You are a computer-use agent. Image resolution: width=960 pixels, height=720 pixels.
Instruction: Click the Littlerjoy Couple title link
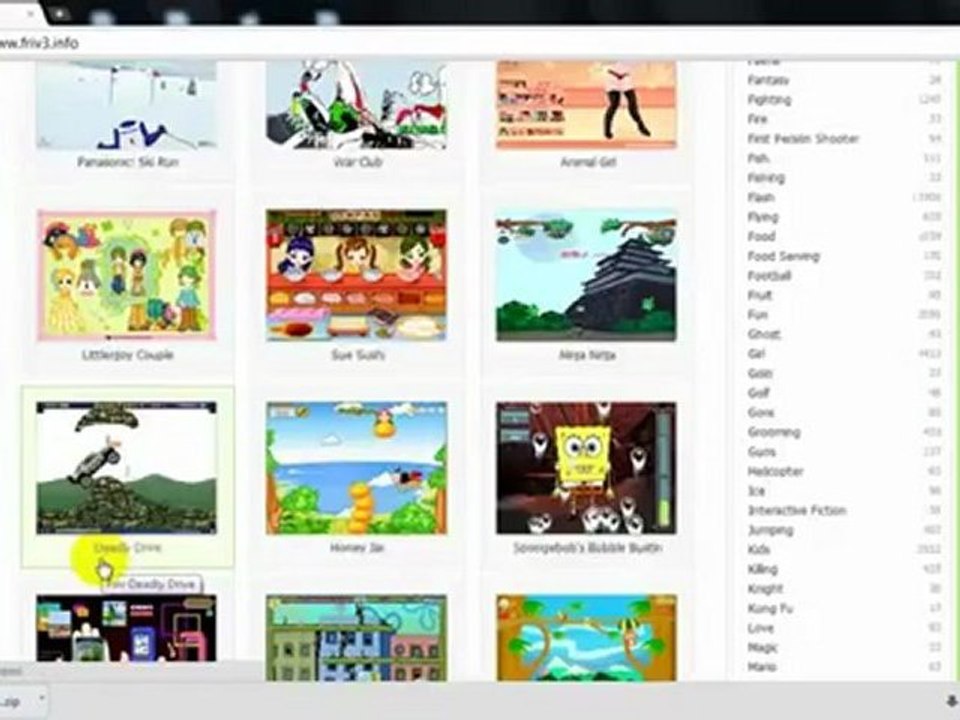(x=127, y=354)
